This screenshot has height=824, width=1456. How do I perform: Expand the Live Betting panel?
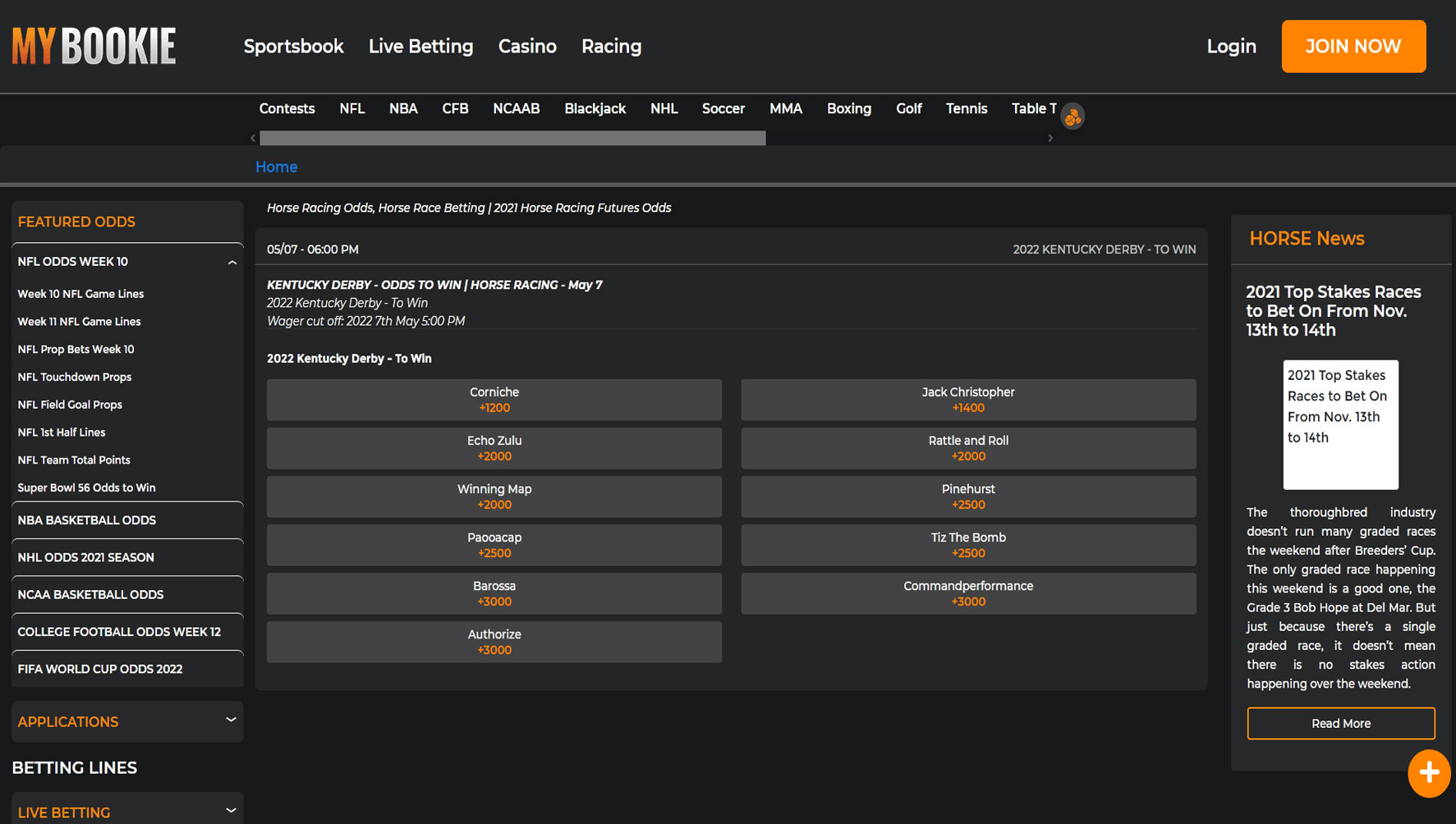(x=231, y=811)
